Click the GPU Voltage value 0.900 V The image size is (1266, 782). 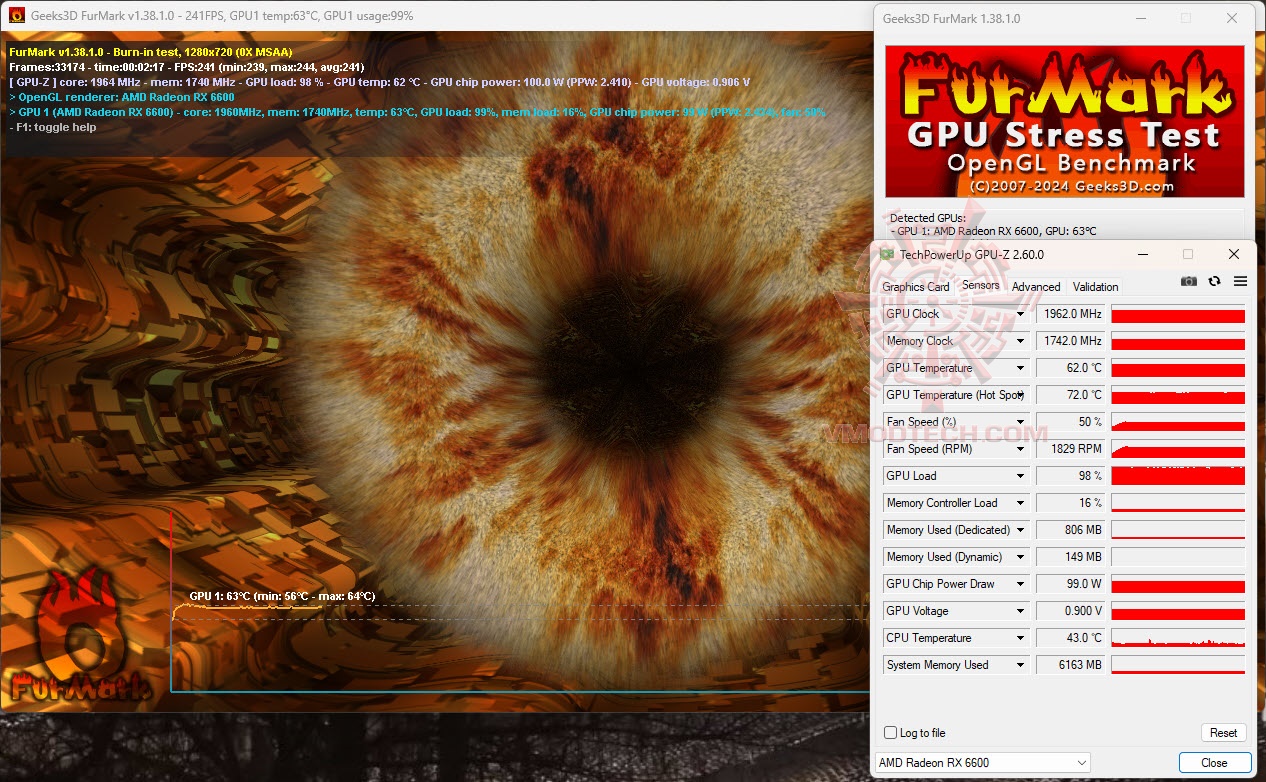(x=1071, y=611)
